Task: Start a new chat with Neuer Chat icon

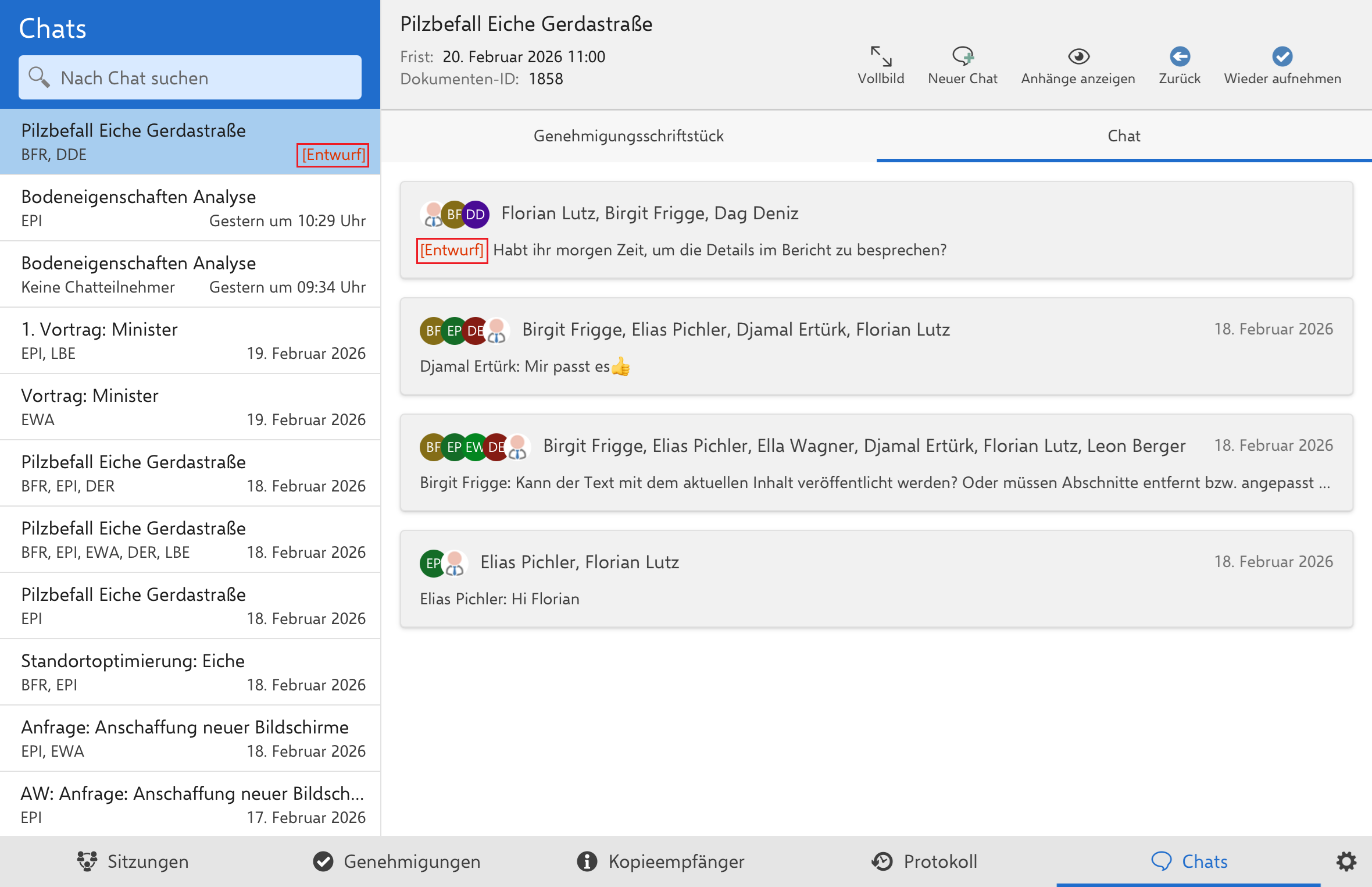Action: (963, 56)
